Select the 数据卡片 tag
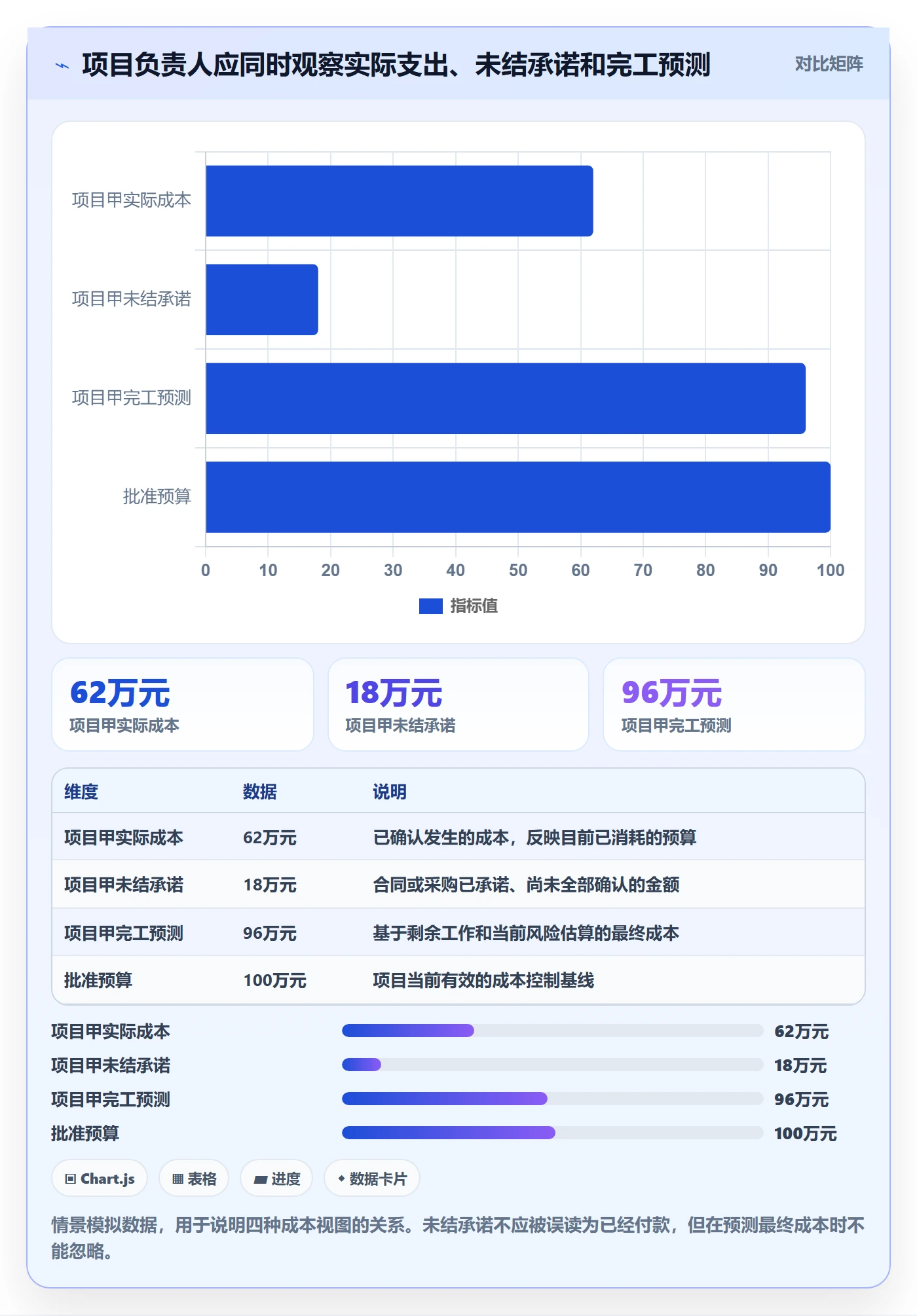 tap(372, 1179)
